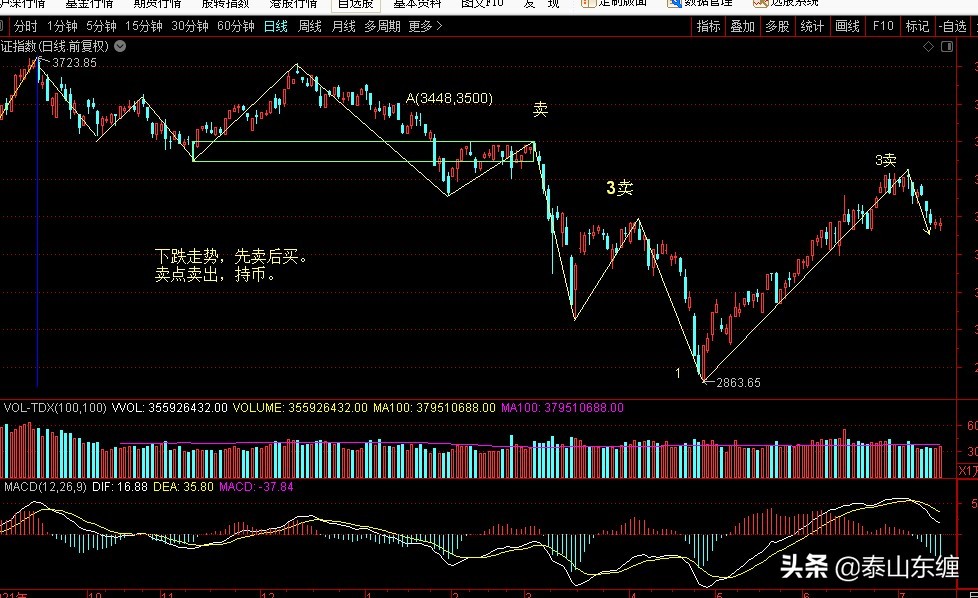Expand 更多 period options
Image resolution: width=978 pixels, height=598 pixels.
coord(425,26)
